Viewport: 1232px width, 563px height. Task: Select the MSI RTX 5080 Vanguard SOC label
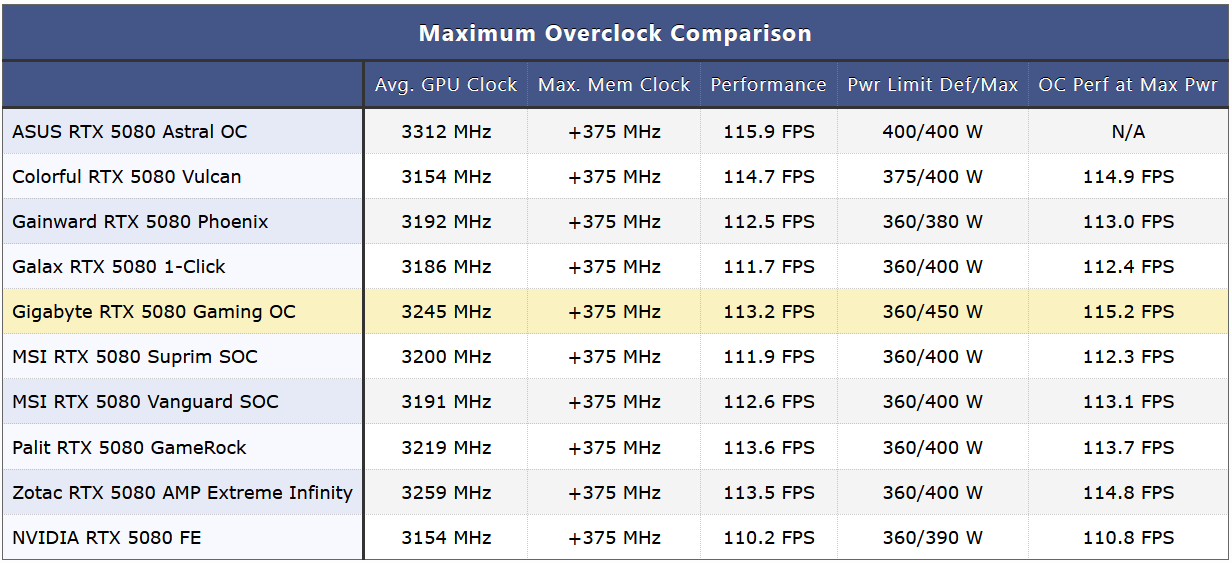pyautogui.click(x=145, y=402)
